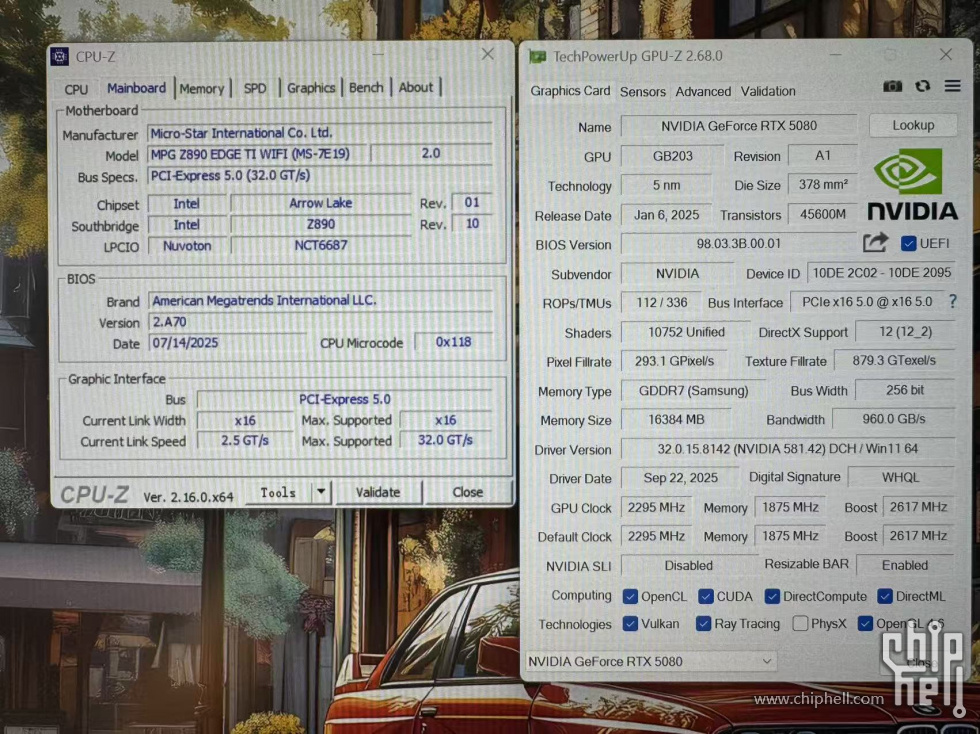Enable the PhysX checkbox
980x734 pixels.
click(x=800, y=624)
